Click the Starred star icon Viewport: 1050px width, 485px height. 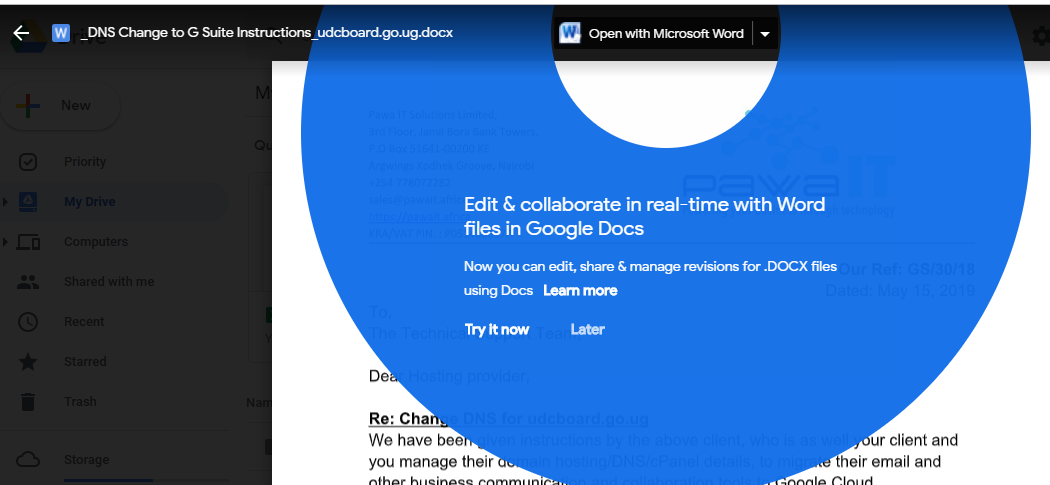tap(27, 362)
